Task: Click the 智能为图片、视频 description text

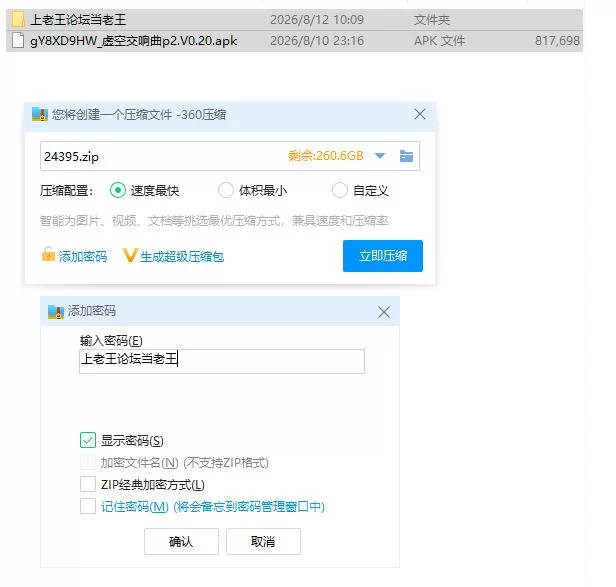Action: coord(214,221)
